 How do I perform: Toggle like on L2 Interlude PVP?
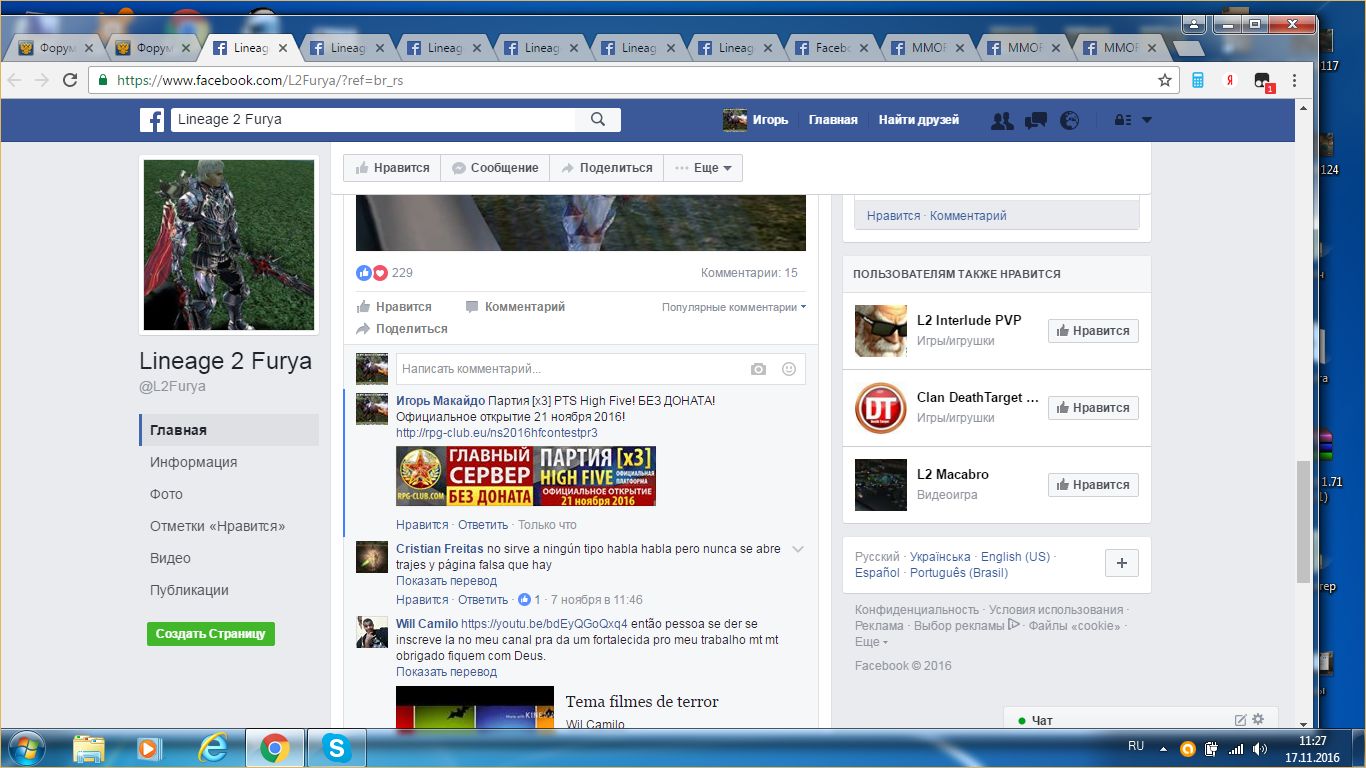coord(1092,331)
